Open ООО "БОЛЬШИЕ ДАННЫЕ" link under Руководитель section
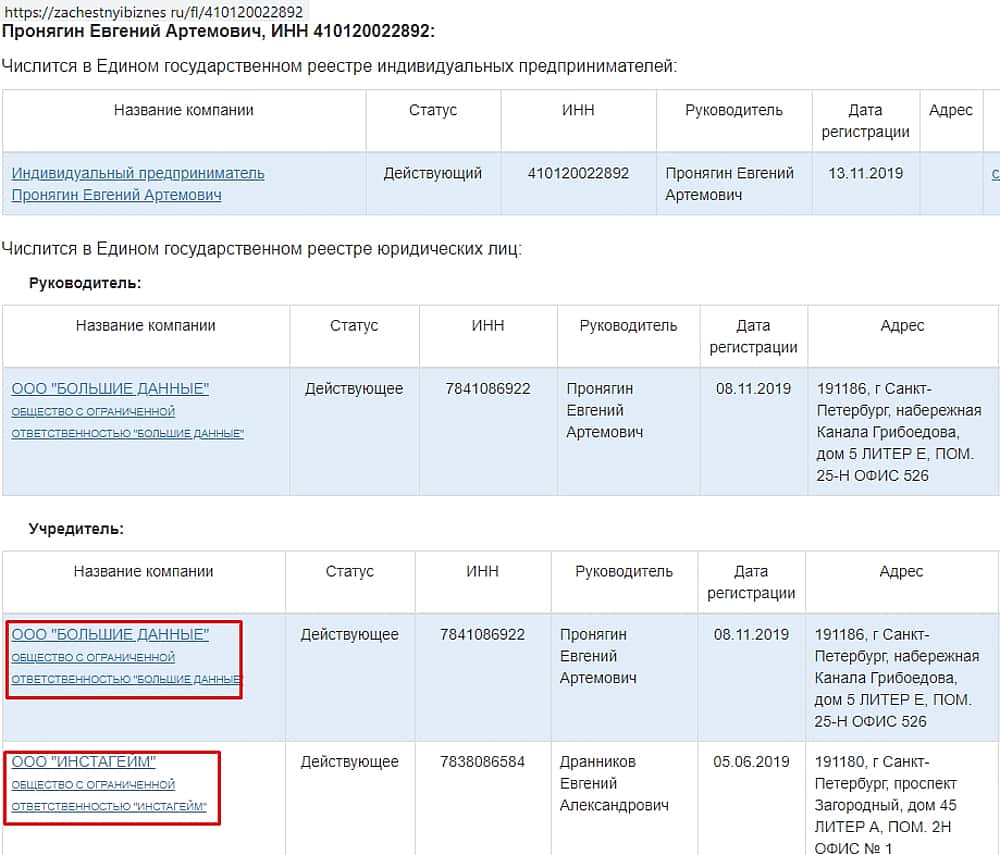The width and height of the screenshot is (1000, 855). (110, 388)
